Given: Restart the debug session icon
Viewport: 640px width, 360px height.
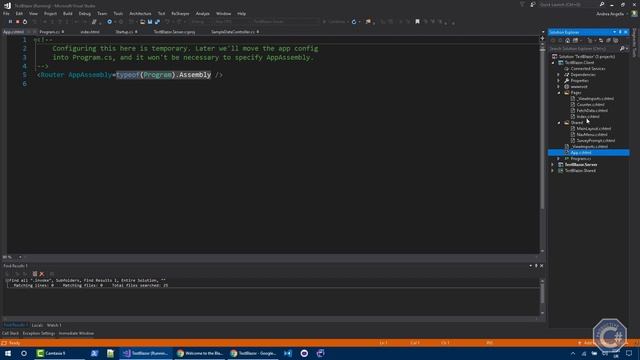Looking at the screenshot, I should (25, 22).
